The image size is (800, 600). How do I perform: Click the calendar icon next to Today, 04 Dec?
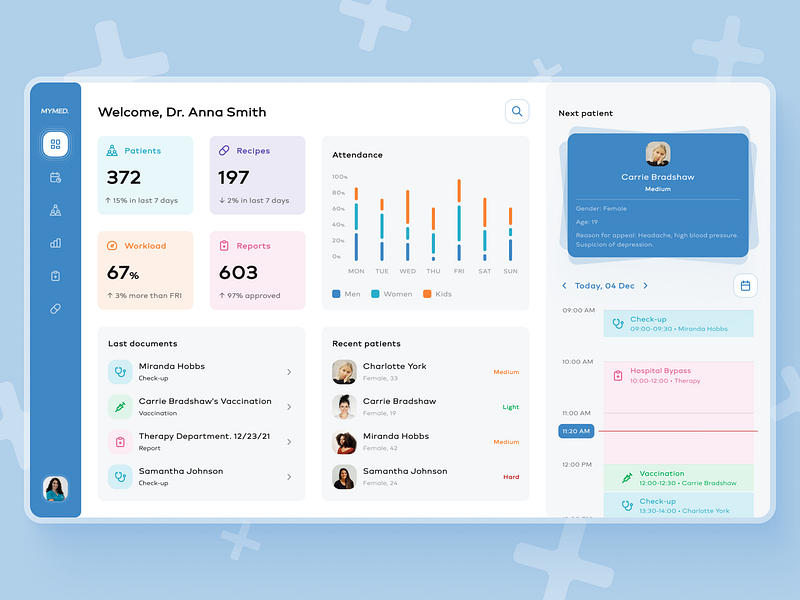coord(744,285)
